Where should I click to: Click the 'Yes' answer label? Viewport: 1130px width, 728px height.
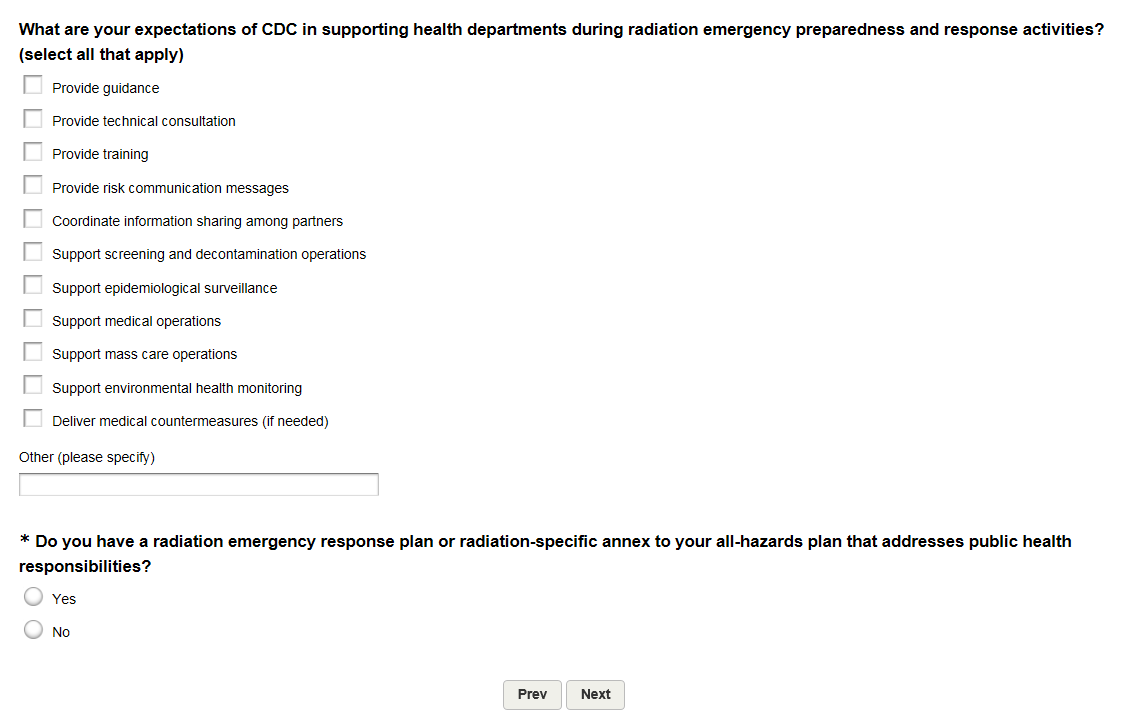click(64, 599)
